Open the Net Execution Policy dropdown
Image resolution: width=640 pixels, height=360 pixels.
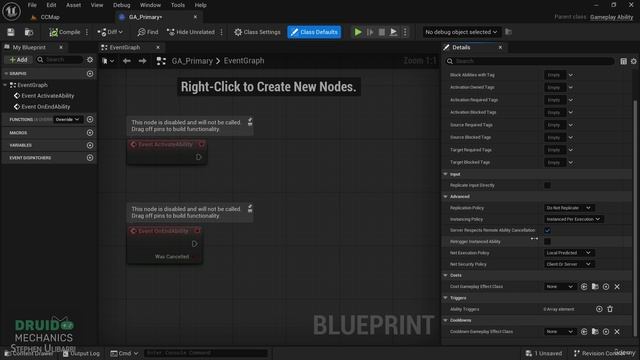pyautogui.click(x=569, y=253)
